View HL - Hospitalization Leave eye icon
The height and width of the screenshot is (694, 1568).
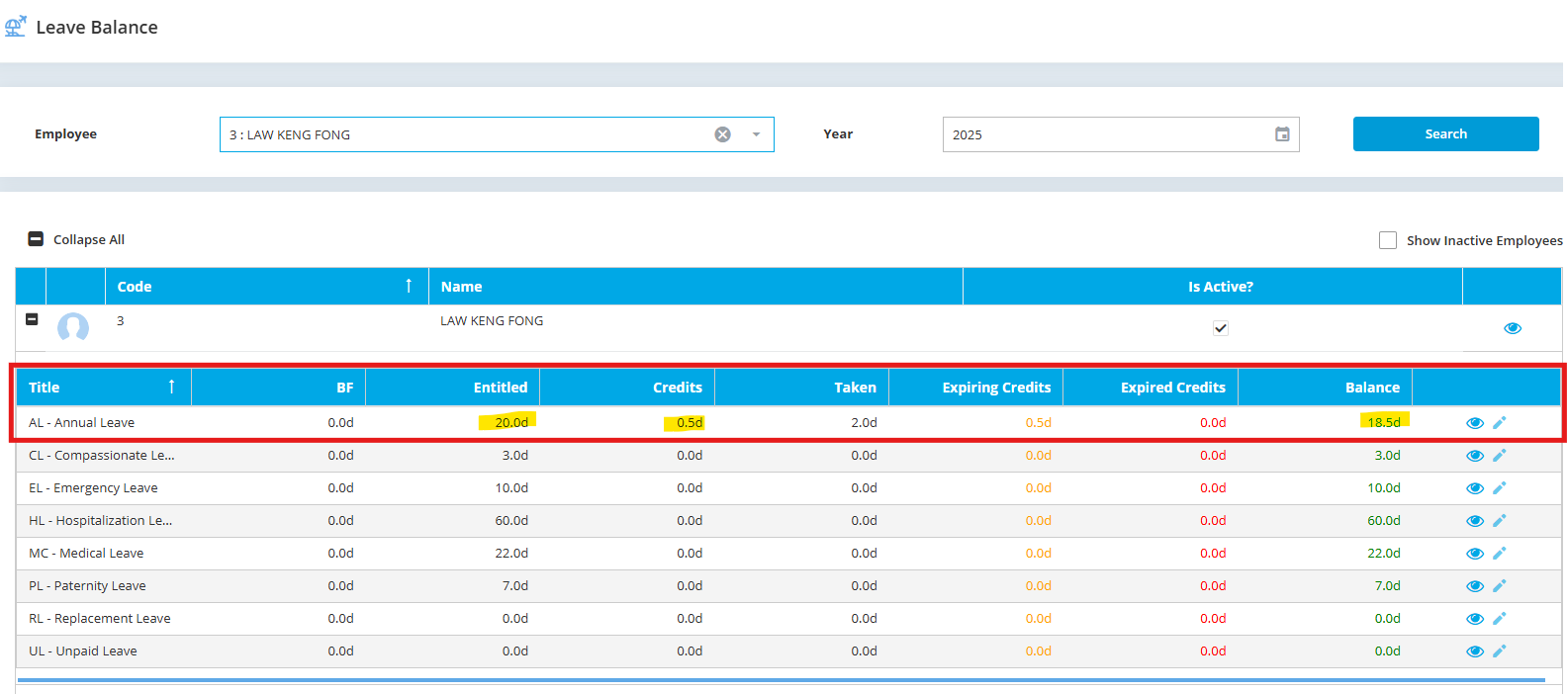pos(1475,521)
